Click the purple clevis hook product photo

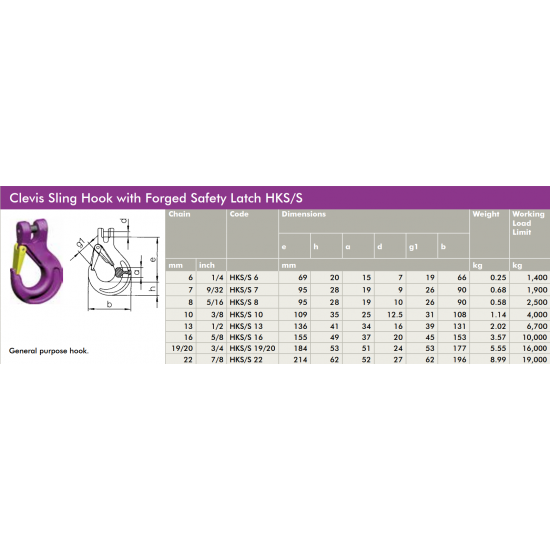coord(36,261)
